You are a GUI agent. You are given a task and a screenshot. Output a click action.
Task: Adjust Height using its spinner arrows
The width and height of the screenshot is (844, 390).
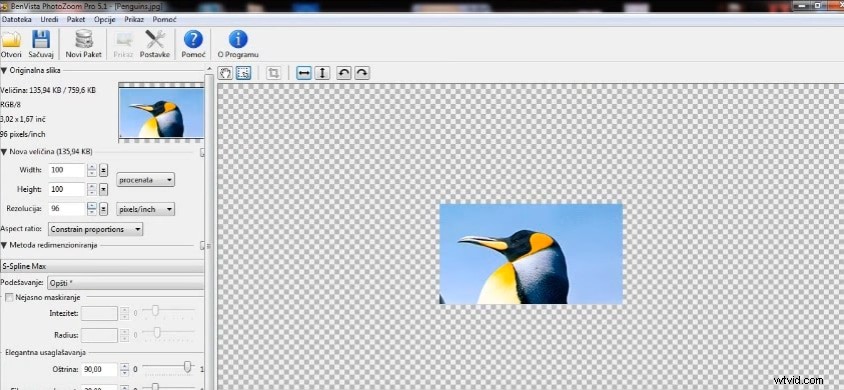coord(92,189)
